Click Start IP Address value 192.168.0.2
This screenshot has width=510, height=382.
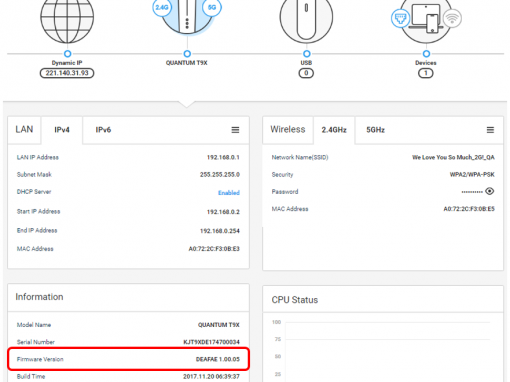pos(223,212)
